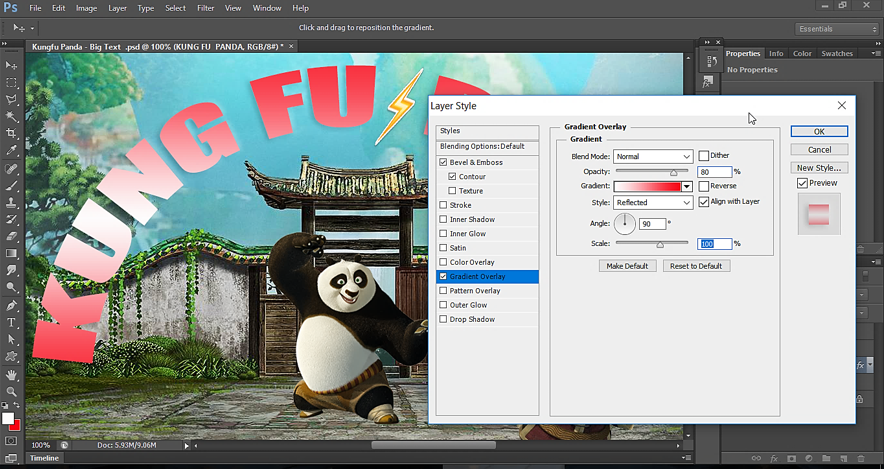Select the History Brush tool

pos(11,220)
